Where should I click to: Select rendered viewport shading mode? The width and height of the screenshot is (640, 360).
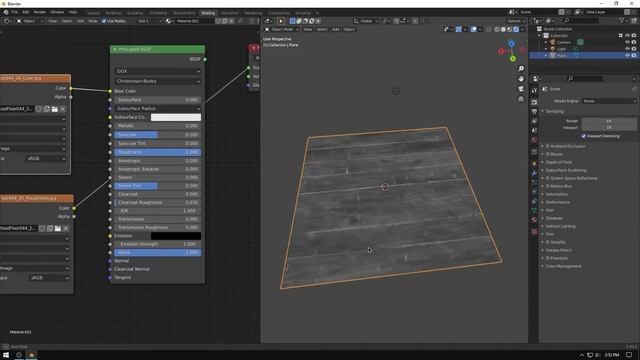point(516,29)
